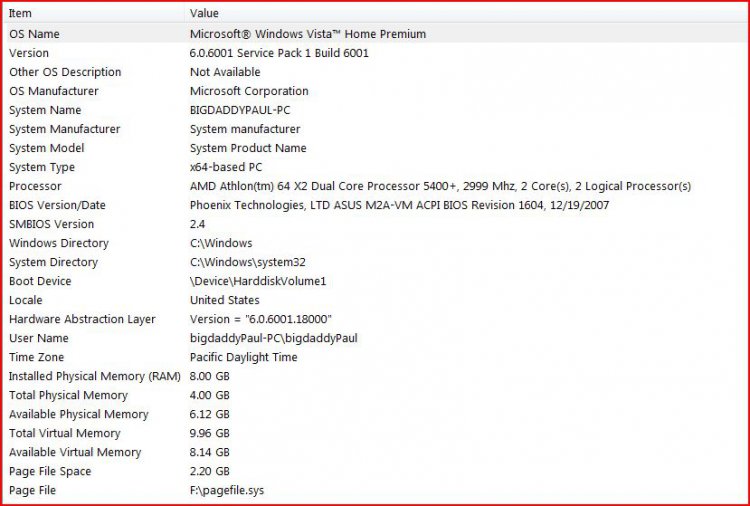Click the 'Pacific Daylight Time' value

[243, 357]
